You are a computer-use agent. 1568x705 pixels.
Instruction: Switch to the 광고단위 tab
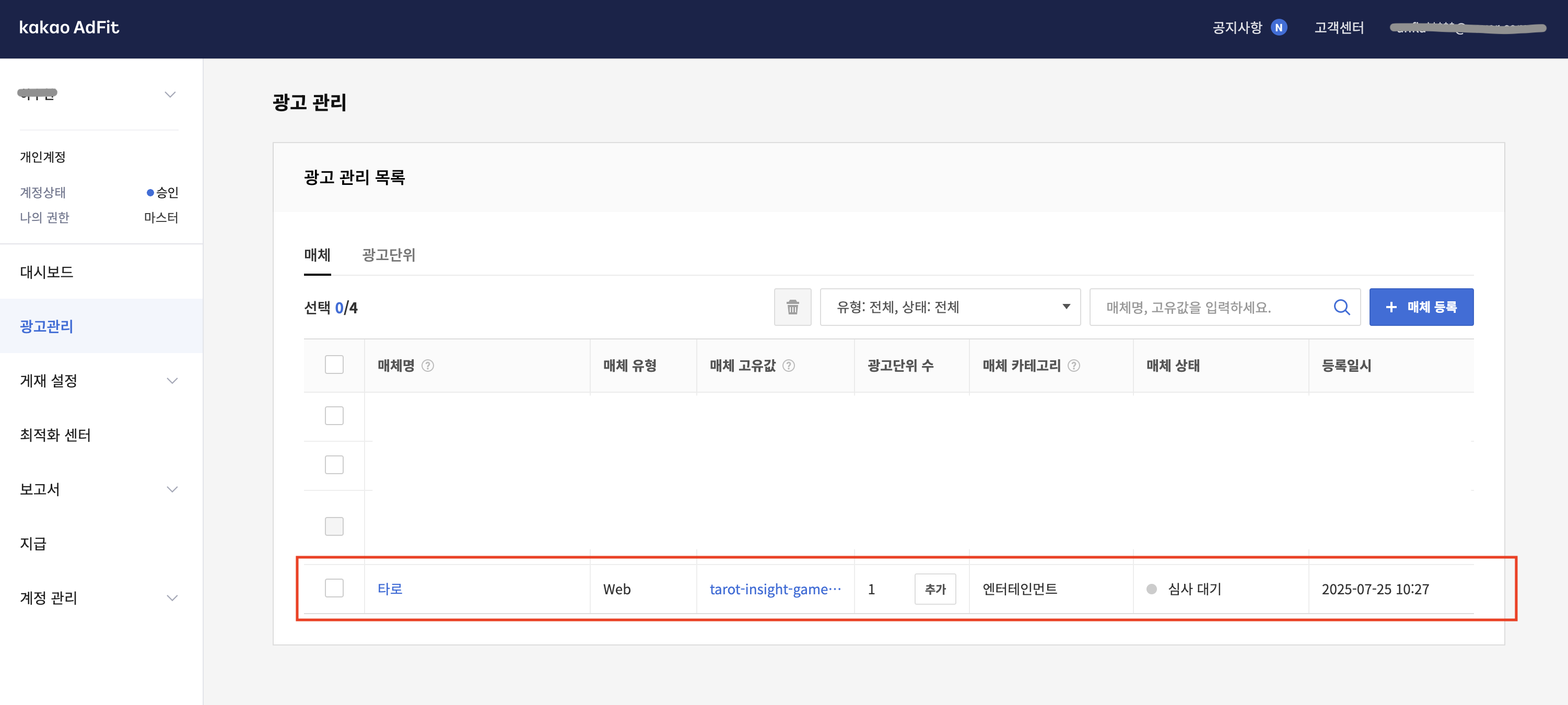pos(389,254)
